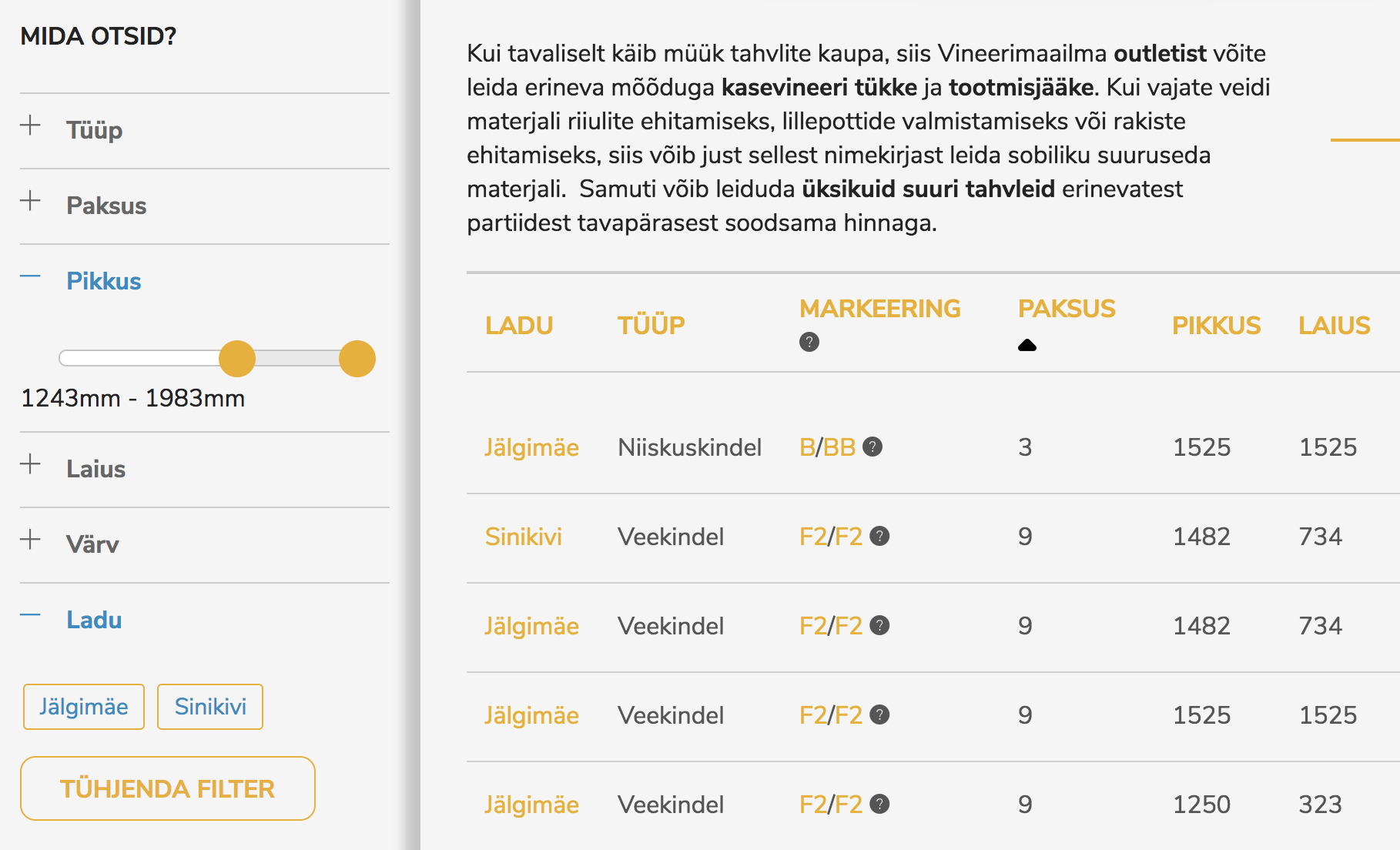This screenshot has height=850, width=1400.
Task: Click the help icon in the 1250 length row
Action: 879,804
